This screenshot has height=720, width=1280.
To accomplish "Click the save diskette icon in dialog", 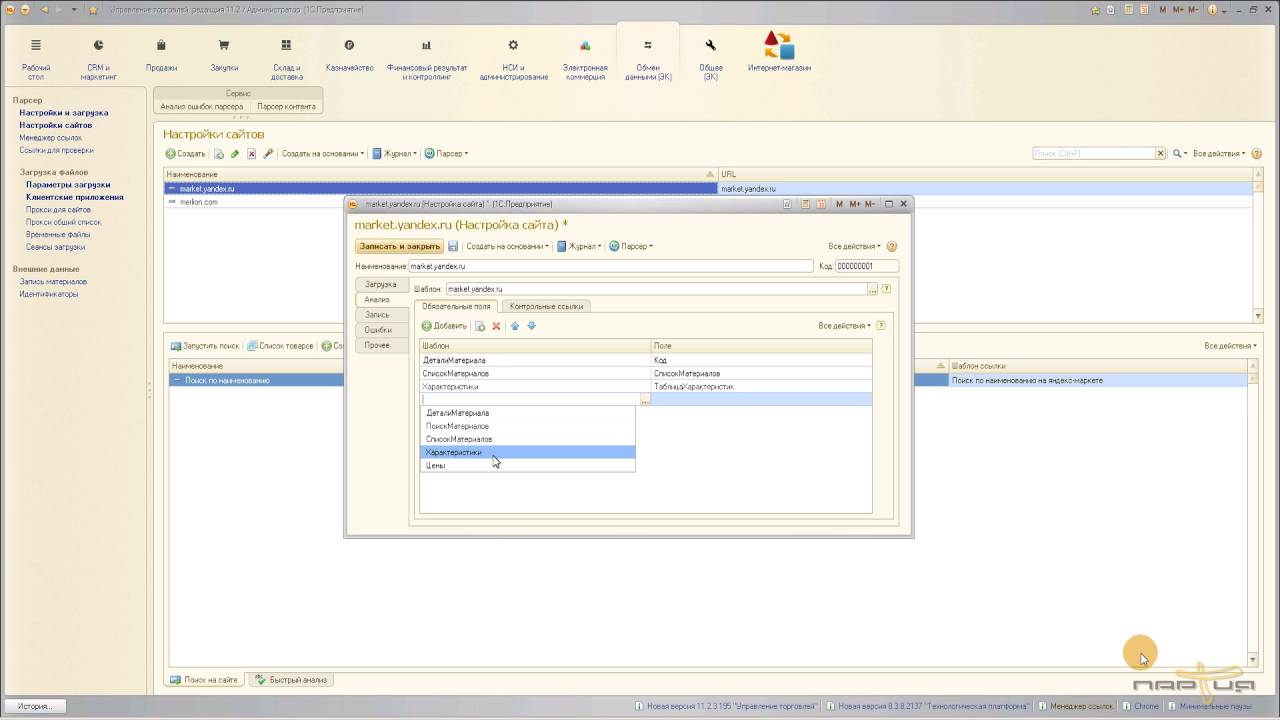I will tap(453, 246).
